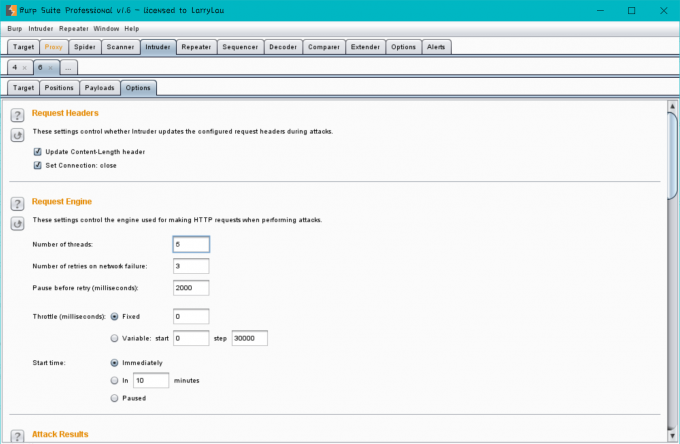
Task: Switch to the Extender tab
Action: point(365,47)
